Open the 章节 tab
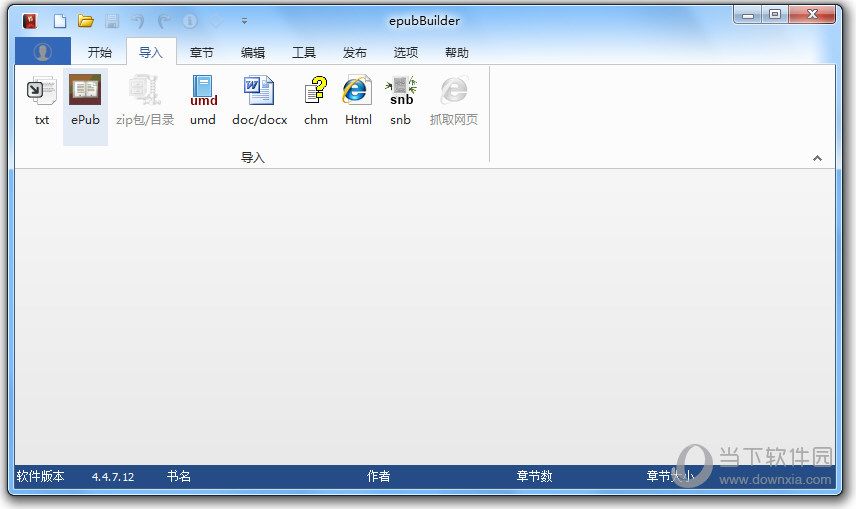The height and width of the screenshot is (509, 856). click(201, 52)
